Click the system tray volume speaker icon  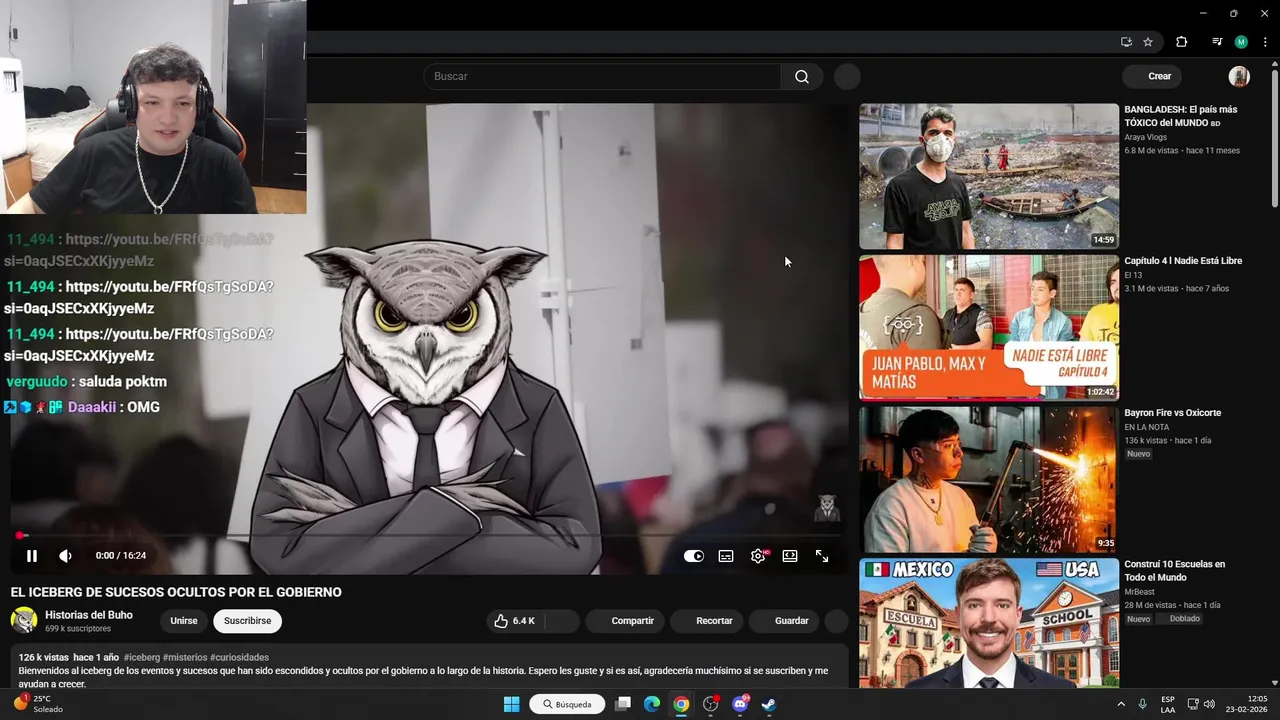click(x=1209, y=704)
